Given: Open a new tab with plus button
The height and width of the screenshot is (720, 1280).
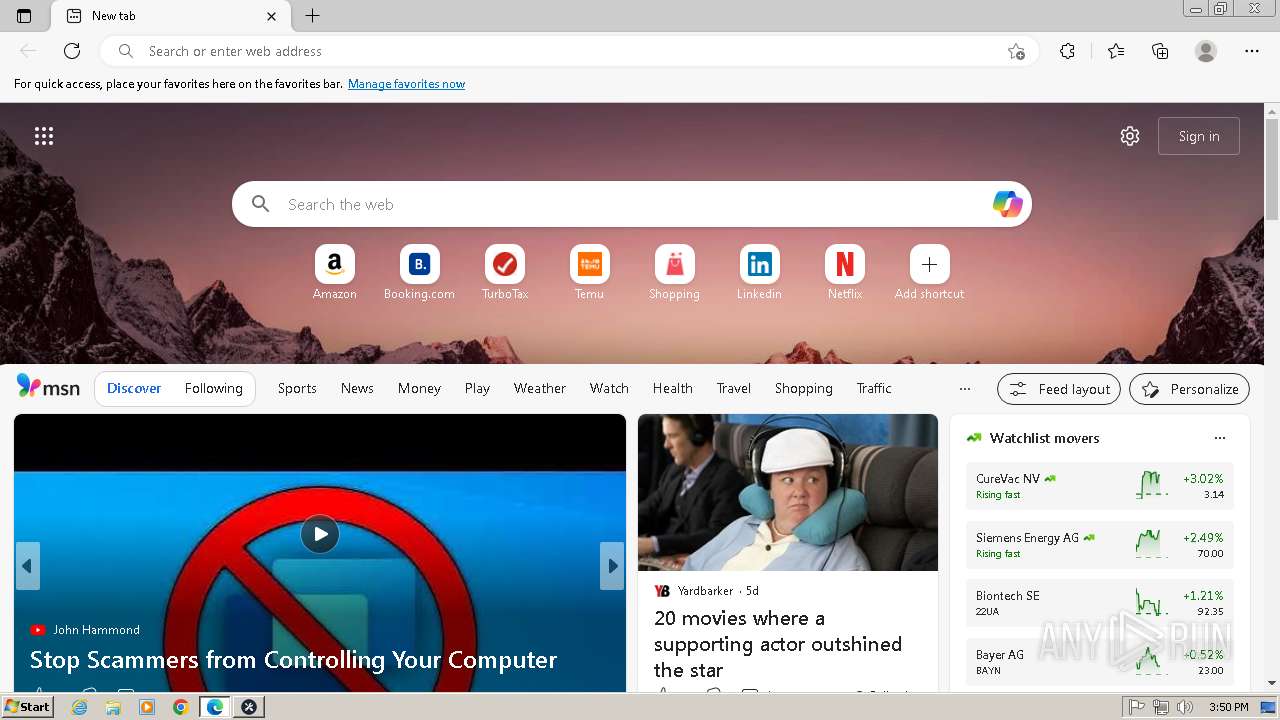Looking at the screenshot, I should point(312,16).
